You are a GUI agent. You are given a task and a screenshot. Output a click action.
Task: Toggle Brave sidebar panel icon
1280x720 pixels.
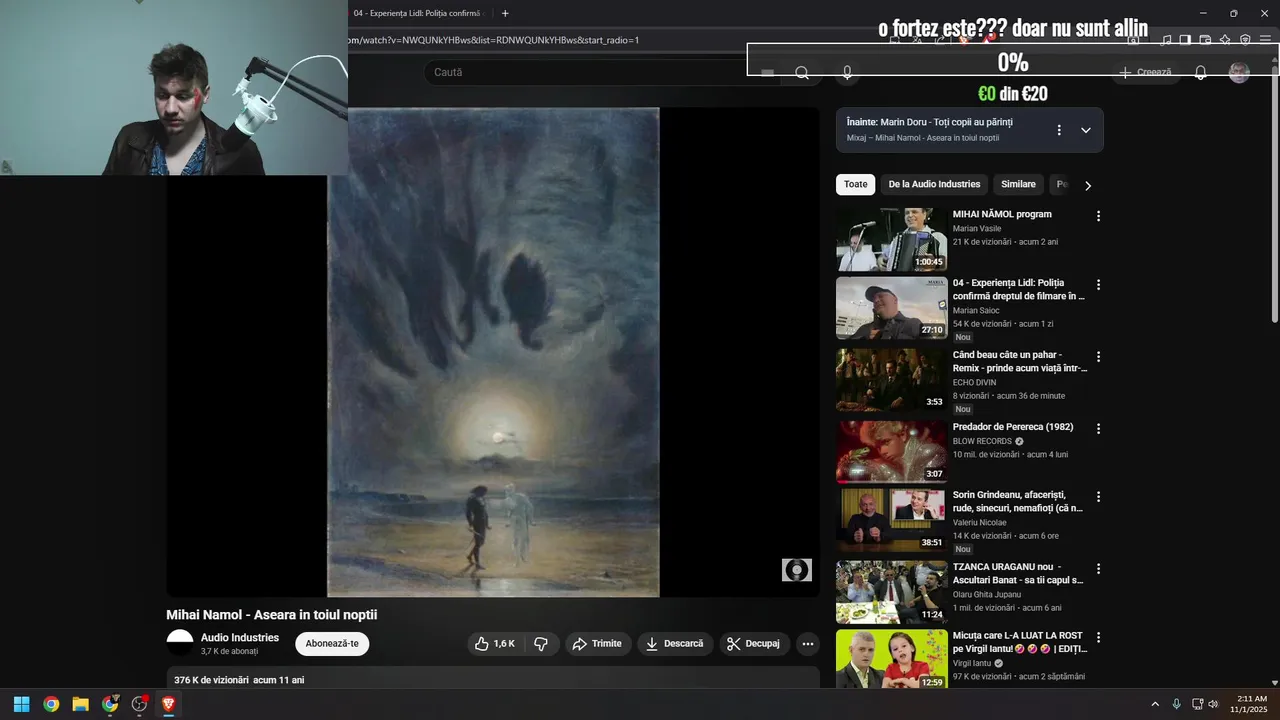click(1185, 40)
